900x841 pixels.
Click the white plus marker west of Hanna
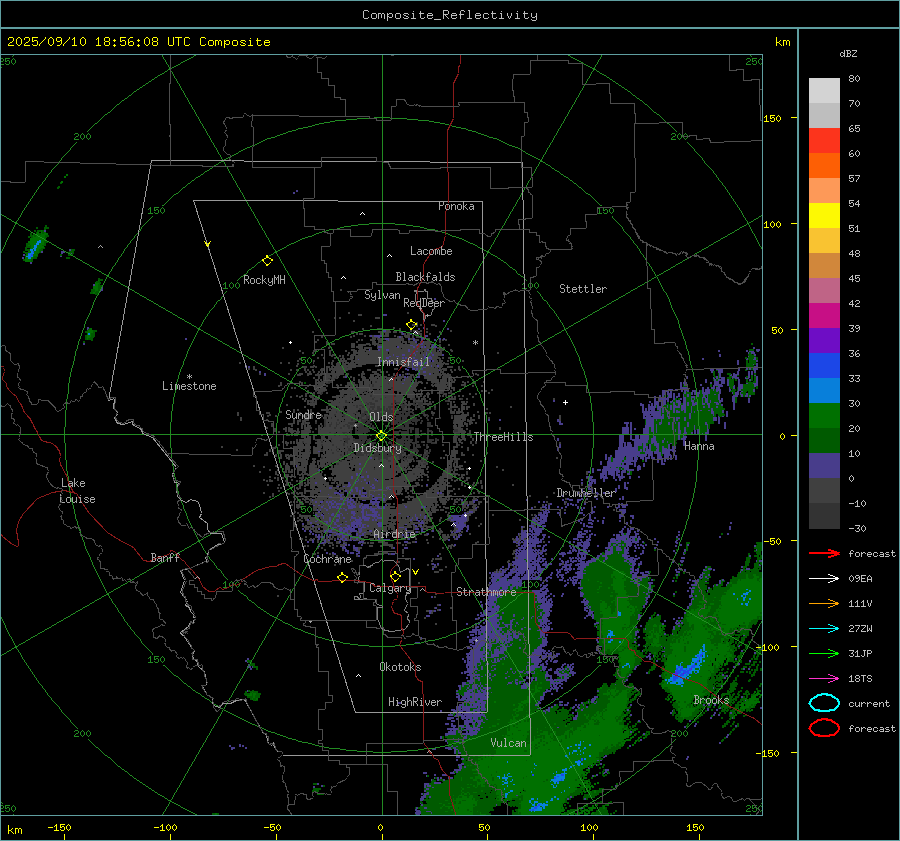point(565,402)
